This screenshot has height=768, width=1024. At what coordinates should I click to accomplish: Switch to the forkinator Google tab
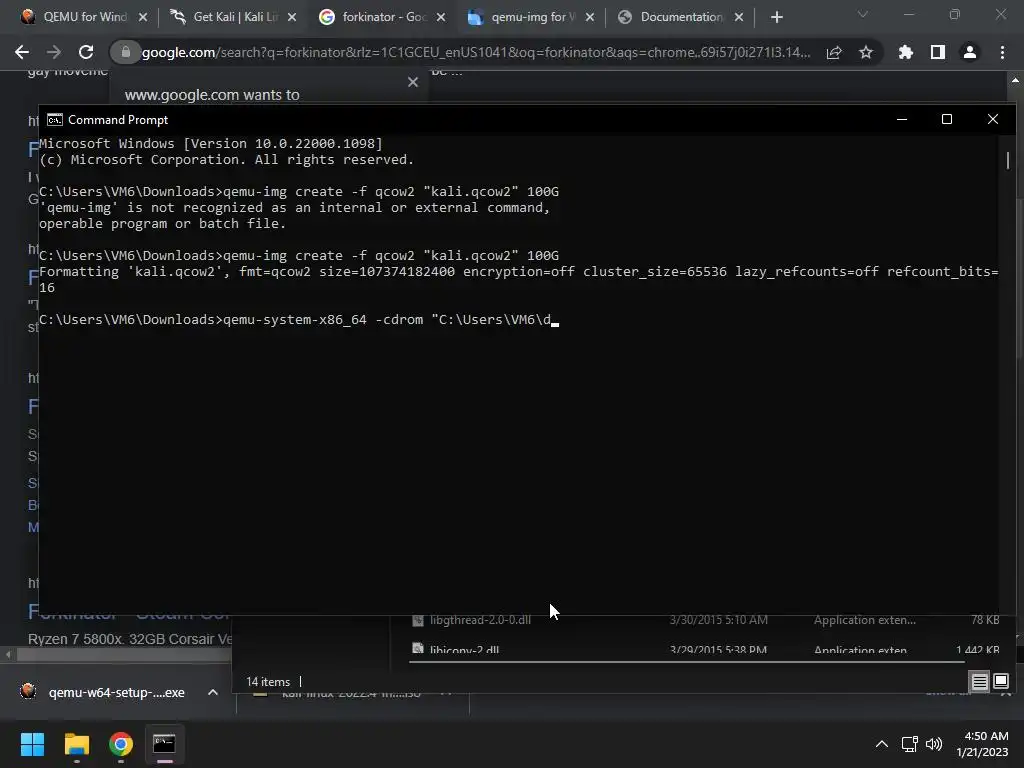(x=373, y=17)
